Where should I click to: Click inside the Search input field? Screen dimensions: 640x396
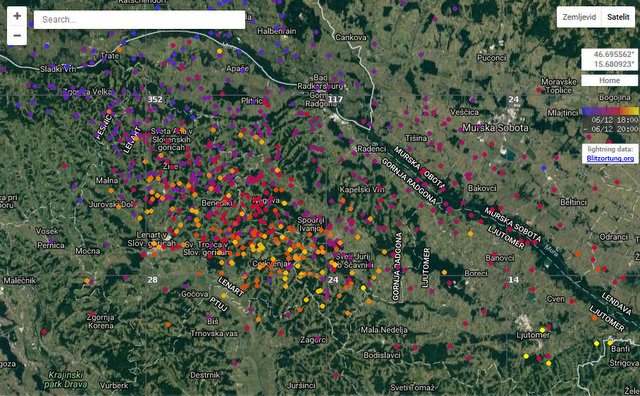pos(139,20)
